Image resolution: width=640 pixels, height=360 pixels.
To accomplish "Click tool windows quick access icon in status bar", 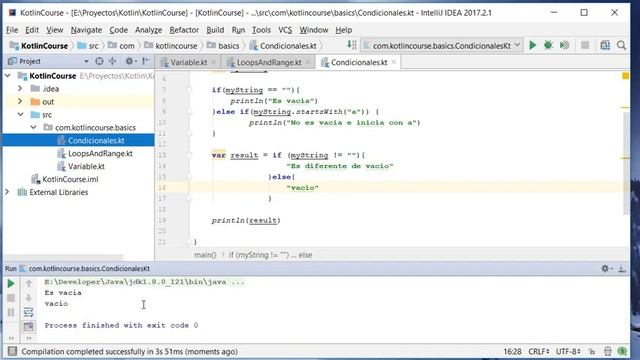I will pos(12,351).
